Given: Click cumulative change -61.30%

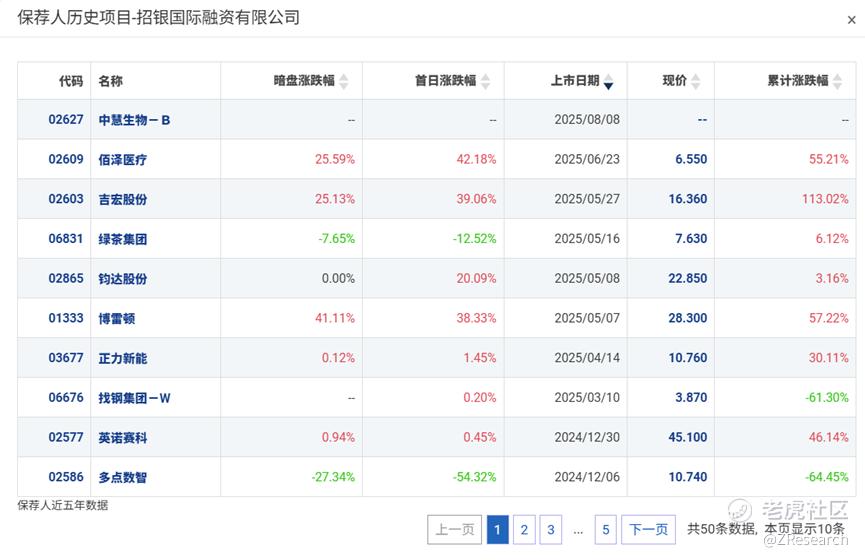Looking at the screenshot, I should point(826,398).
